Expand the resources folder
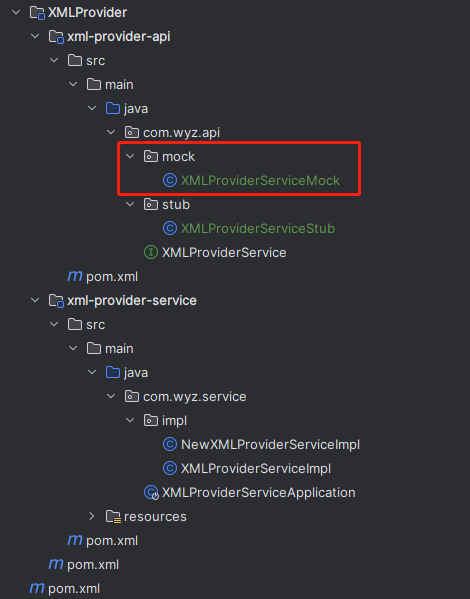 pyautogui.click(x=92, y=516)
